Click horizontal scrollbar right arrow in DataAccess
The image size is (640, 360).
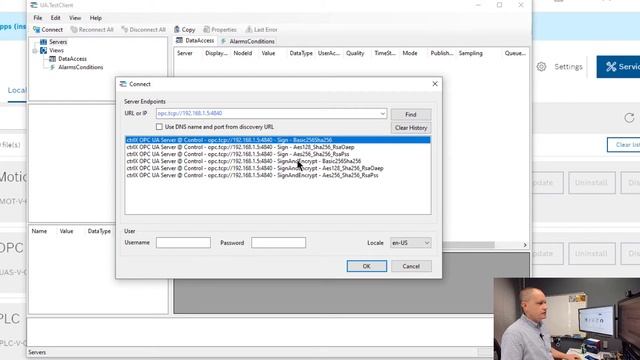point(525,245)
